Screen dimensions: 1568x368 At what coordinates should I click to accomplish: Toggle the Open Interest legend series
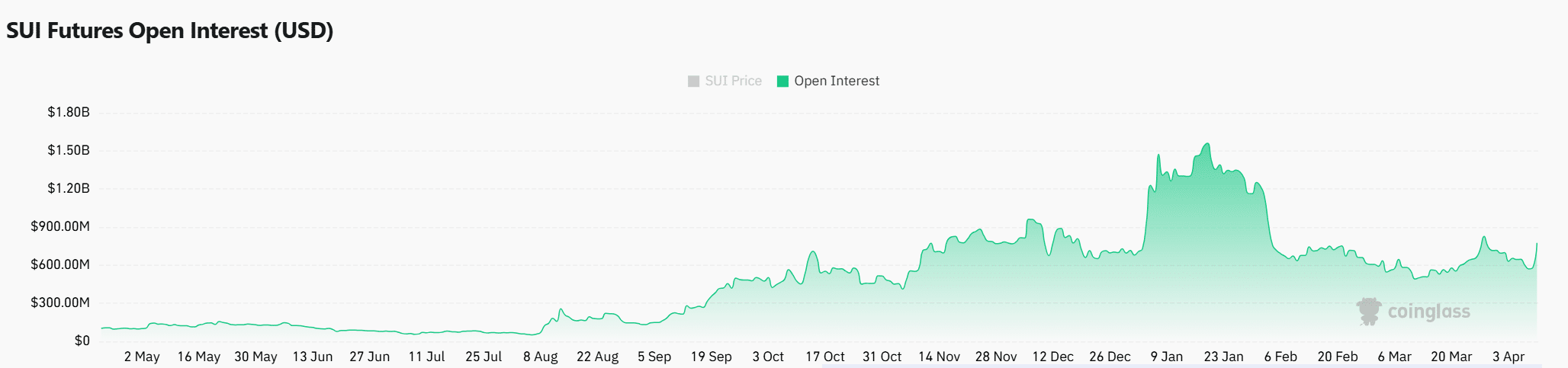827,81
